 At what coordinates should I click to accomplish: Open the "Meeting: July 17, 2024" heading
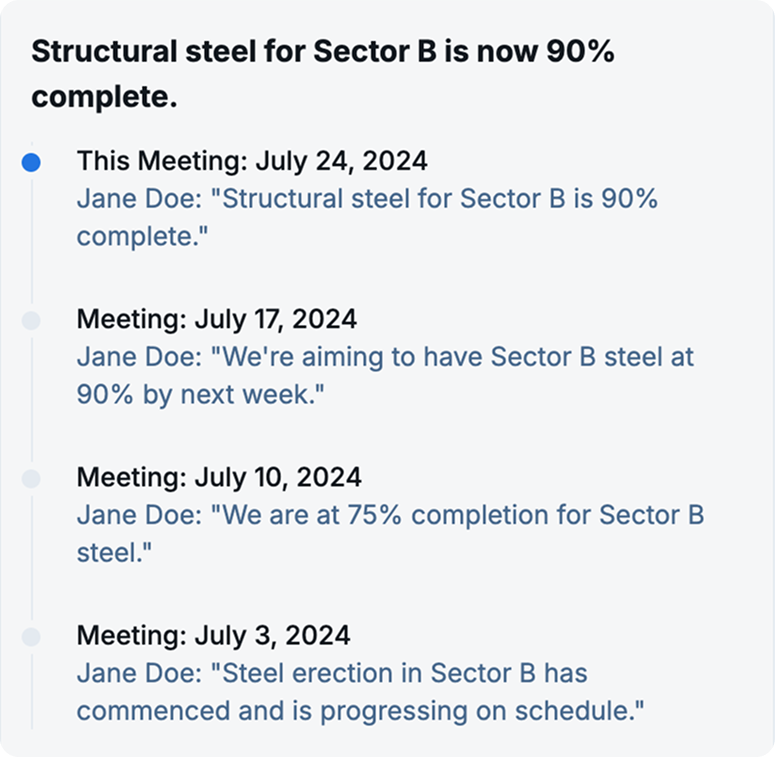tap(216, 319)
